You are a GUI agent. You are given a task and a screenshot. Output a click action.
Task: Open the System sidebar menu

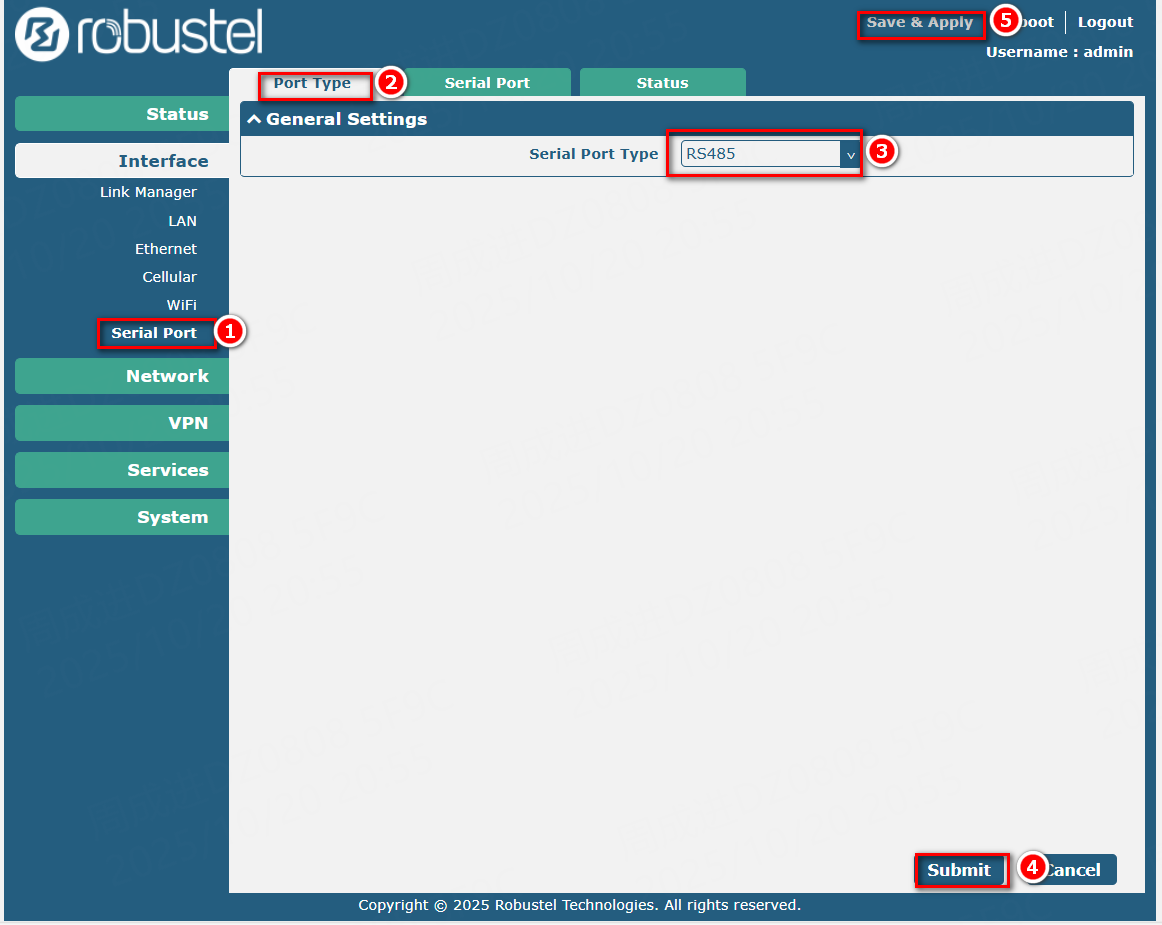122,517
